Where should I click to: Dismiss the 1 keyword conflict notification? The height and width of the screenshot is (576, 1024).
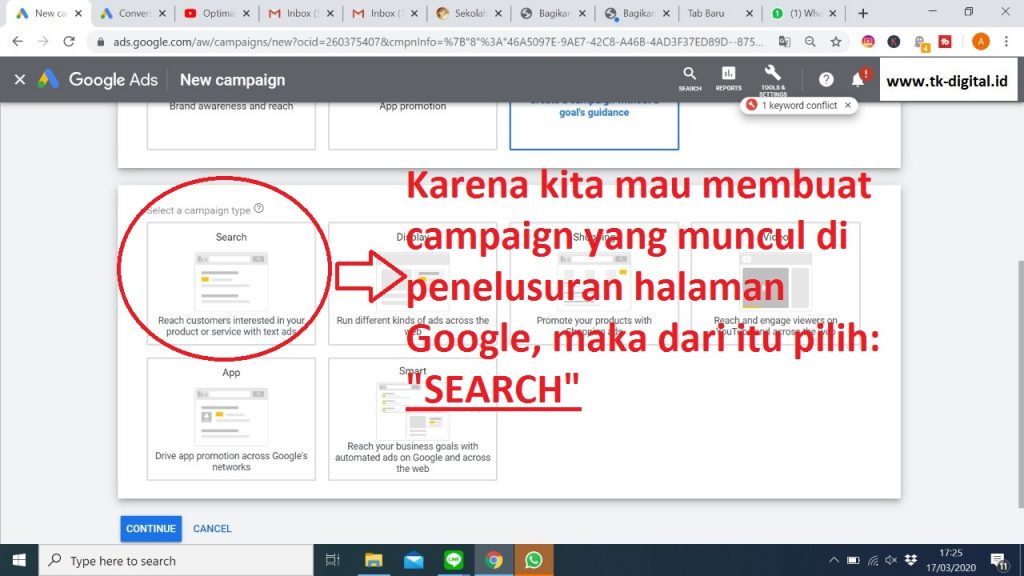coord(848,105)
